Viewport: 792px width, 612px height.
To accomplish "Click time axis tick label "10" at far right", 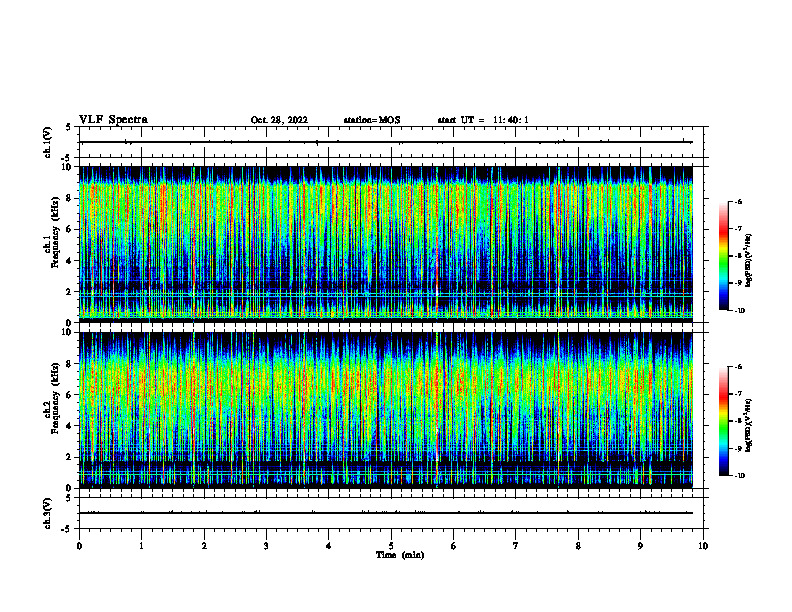I will click(x=703, y=546).
